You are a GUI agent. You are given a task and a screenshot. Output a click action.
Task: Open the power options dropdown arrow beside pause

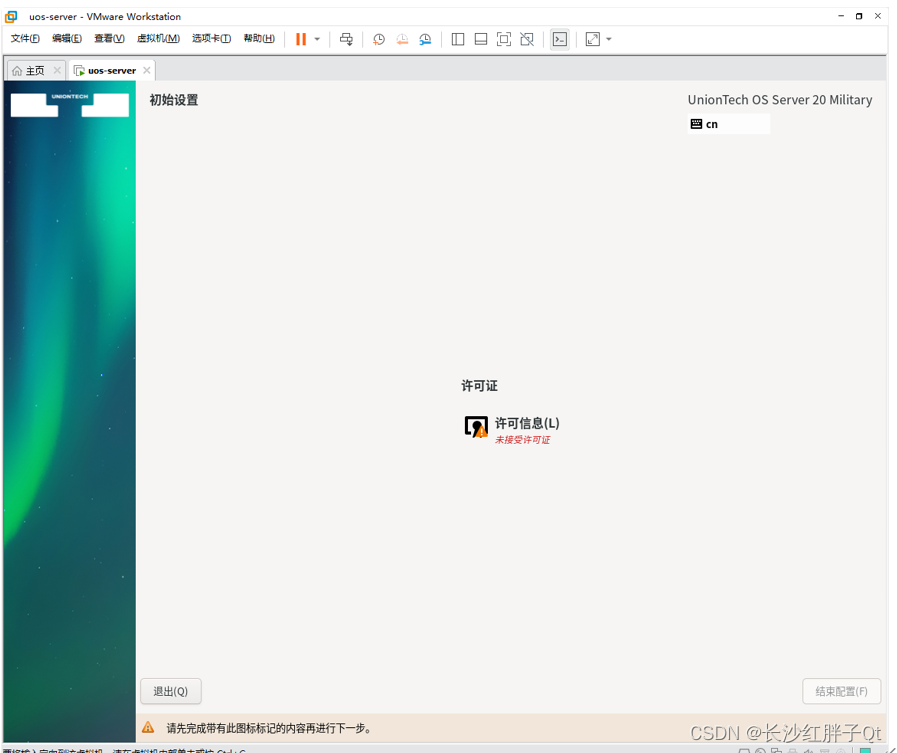coord(317,39)
